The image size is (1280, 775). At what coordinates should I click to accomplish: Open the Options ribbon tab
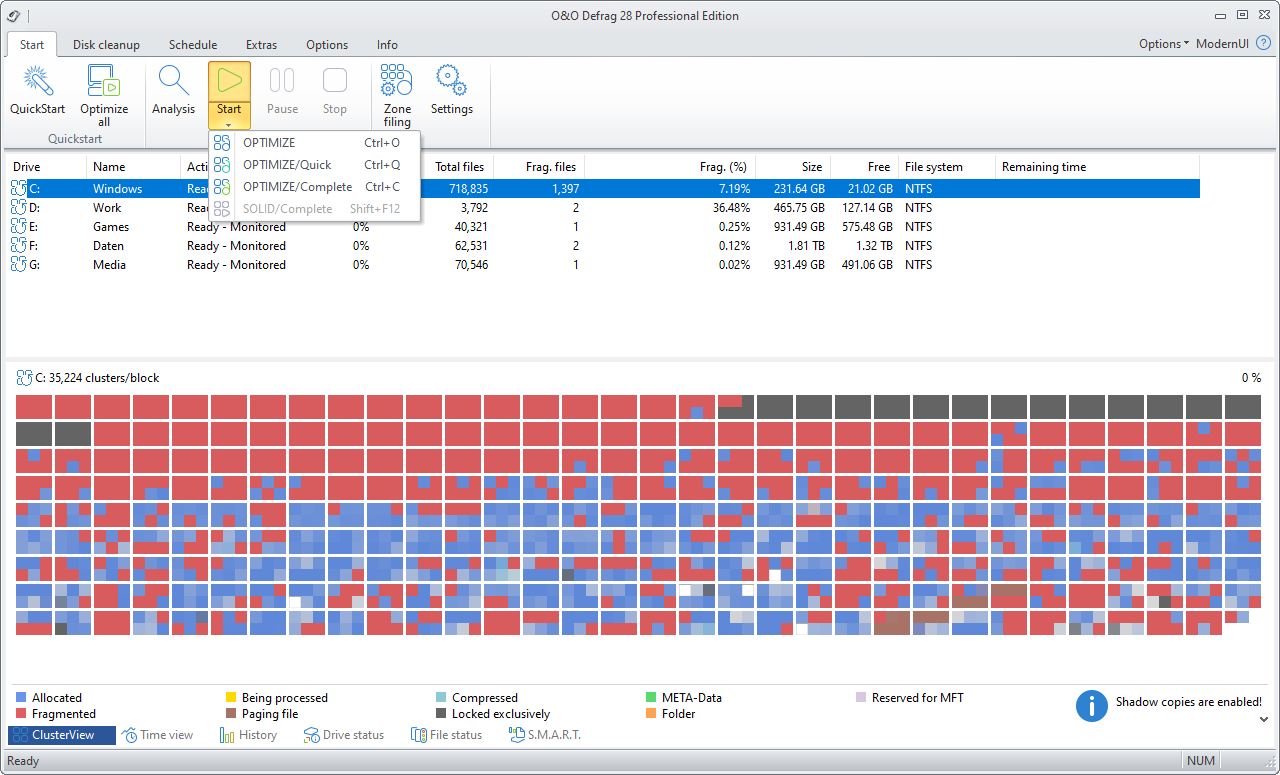coord(327,44)
